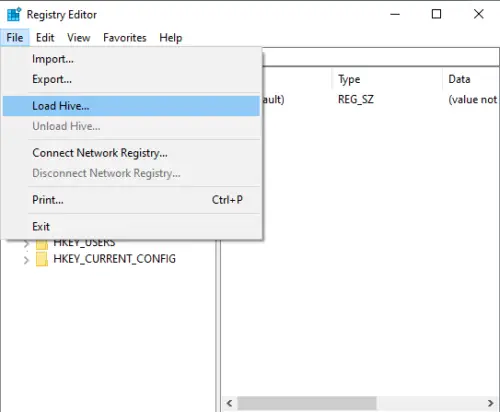The image size is (500, 412).
Task: Expand the HKEY_USERS tree node
Action: 26,244
